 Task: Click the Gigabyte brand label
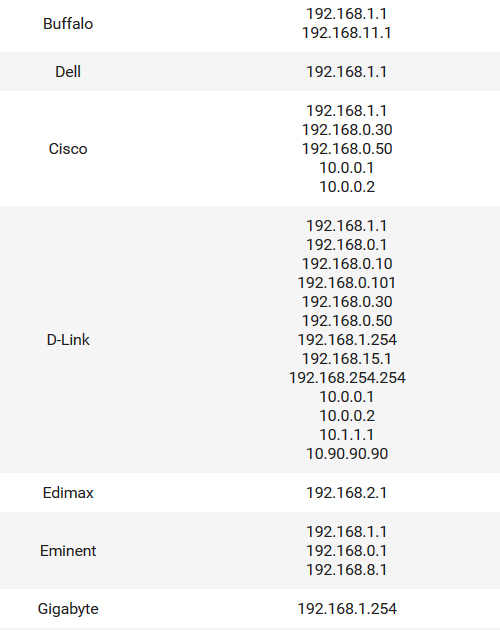point(68,609)
